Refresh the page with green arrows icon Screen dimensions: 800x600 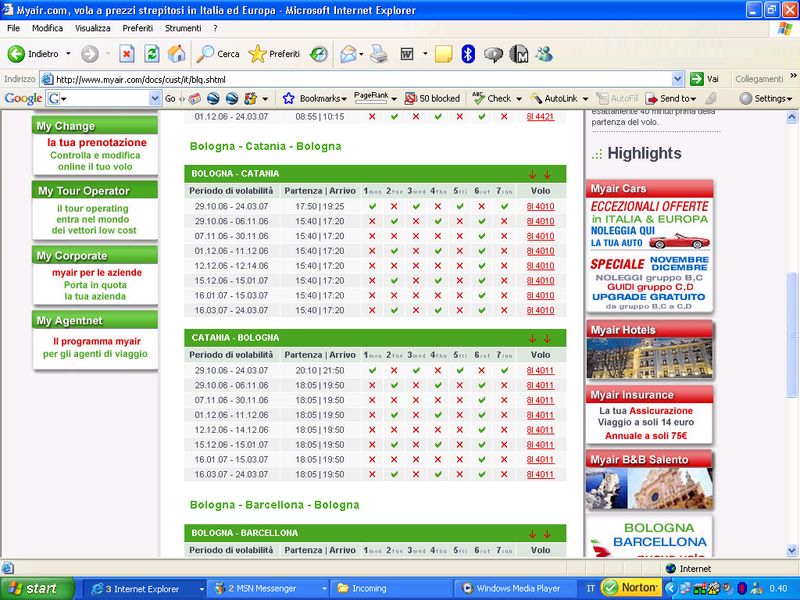(152, 54)
